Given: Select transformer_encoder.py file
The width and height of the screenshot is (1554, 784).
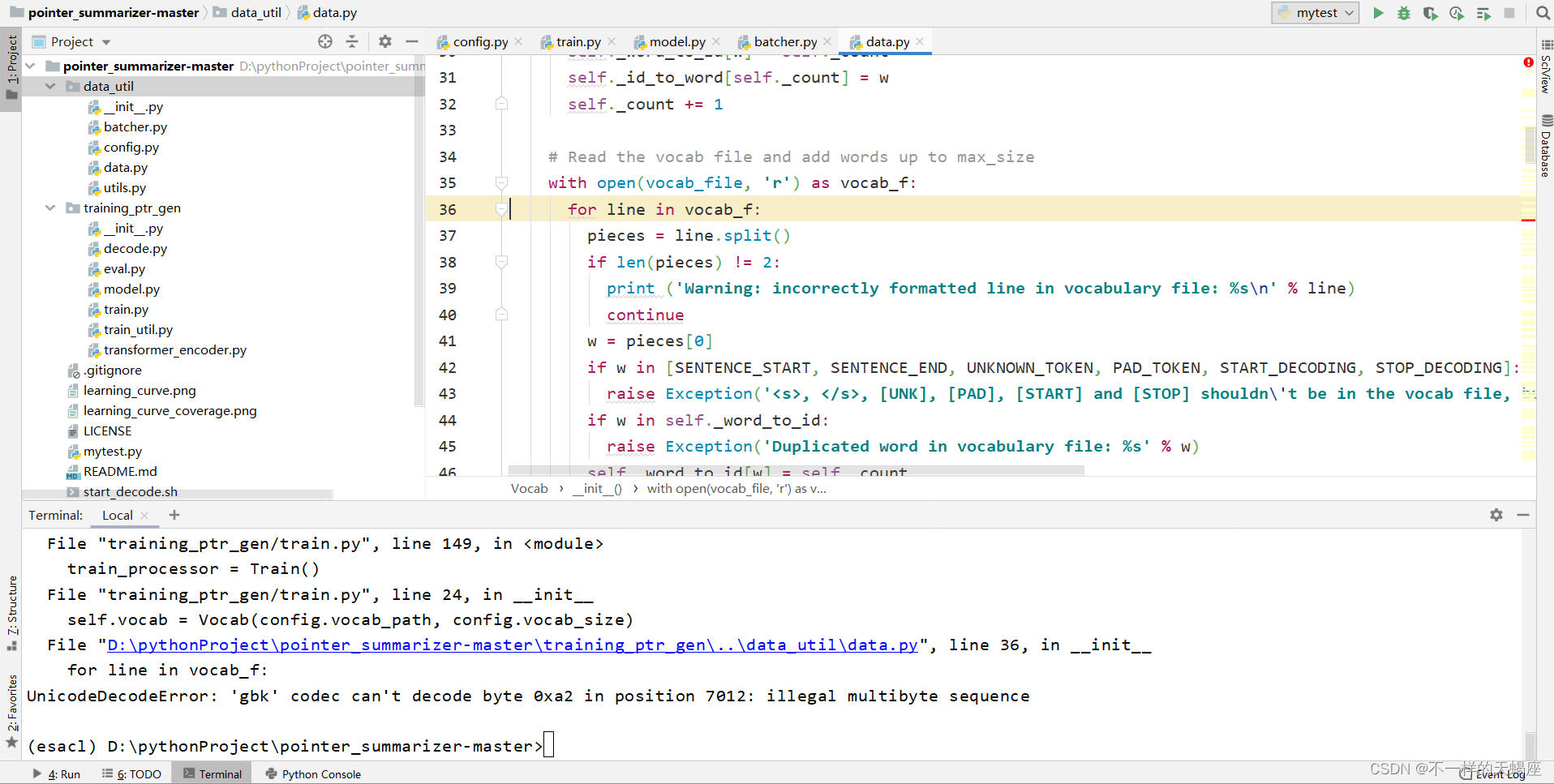Looking at the screenshot, I should pos(175,349).
